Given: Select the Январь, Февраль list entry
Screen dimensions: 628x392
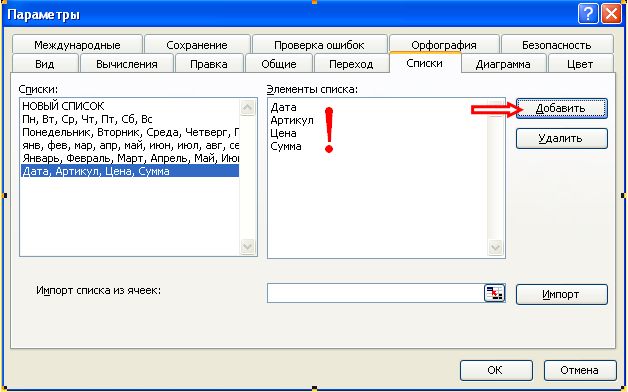Looking at the screenshot, I should pos(130,158).
